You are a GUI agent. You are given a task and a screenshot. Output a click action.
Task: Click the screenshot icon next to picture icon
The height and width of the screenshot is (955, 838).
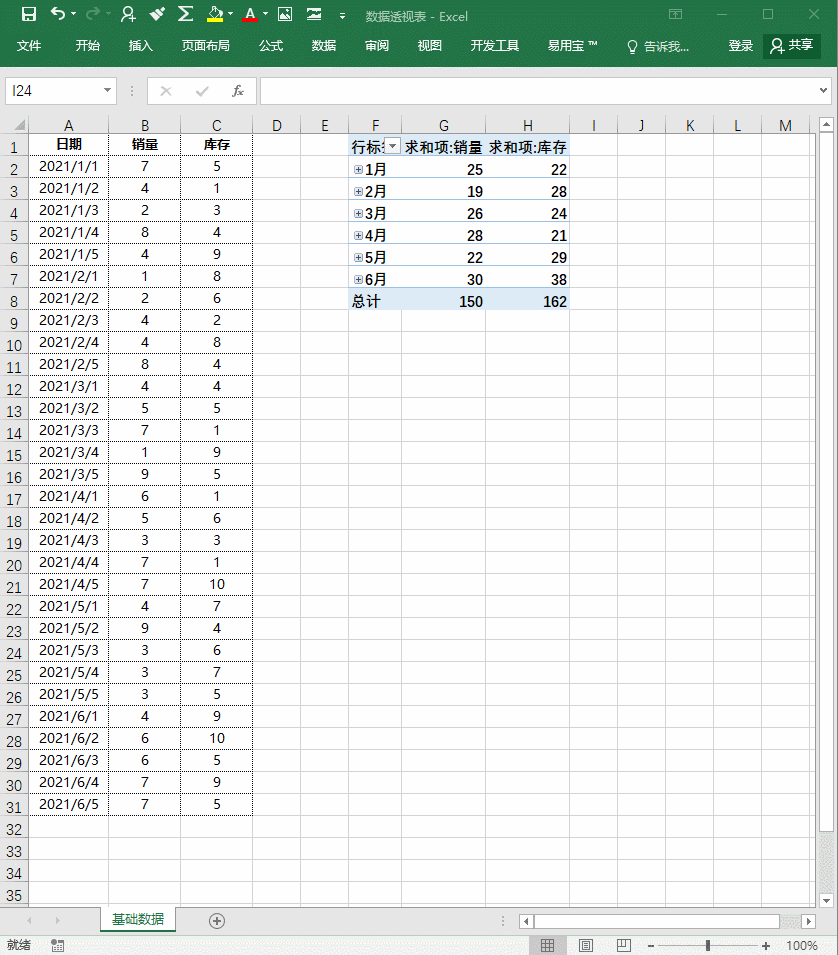[x=314, y=14]
